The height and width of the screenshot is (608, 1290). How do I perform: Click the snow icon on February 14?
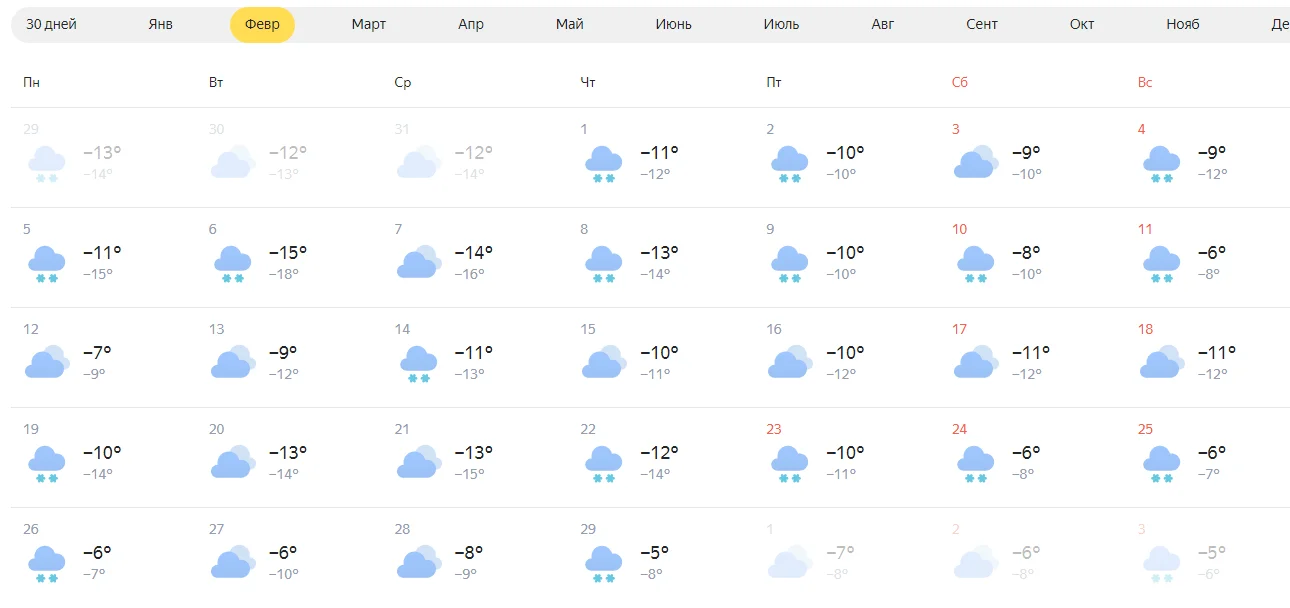[x=418, y=363]
